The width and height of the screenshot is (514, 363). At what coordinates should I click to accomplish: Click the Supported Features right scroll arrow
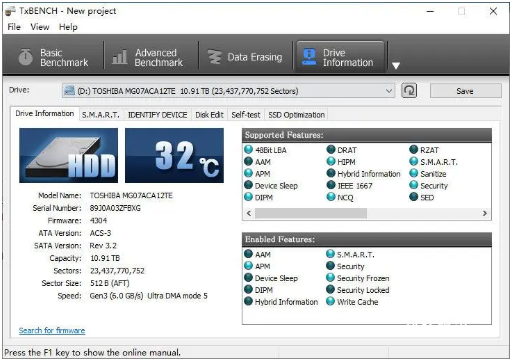(485, 213)
